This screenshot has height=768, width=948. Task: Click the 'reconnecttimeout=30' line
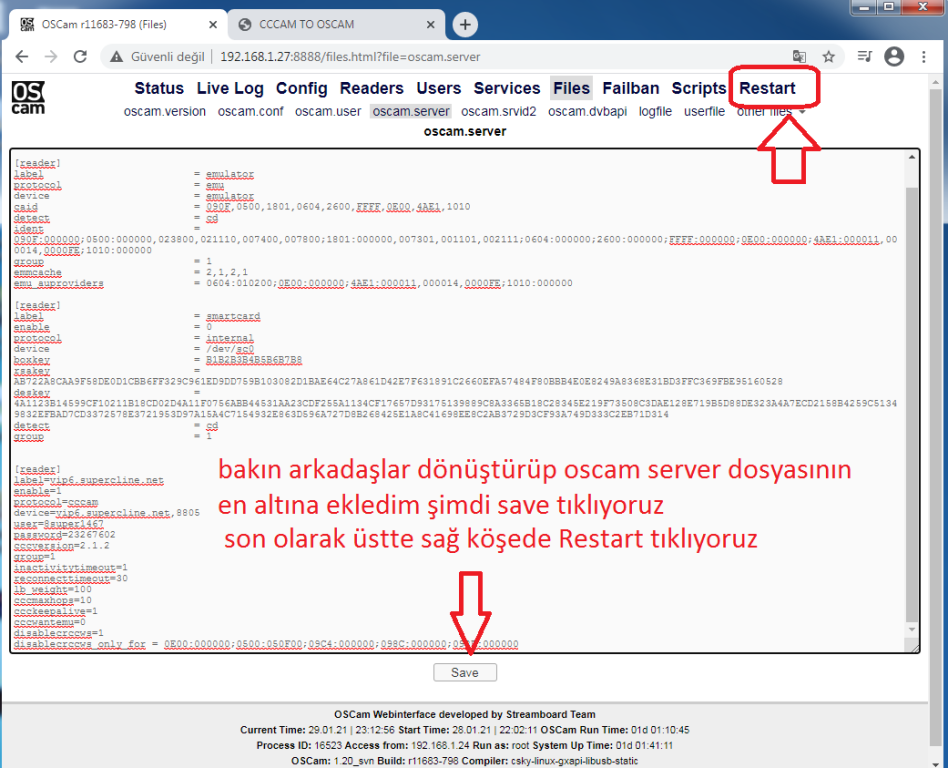tap(71, 579)
